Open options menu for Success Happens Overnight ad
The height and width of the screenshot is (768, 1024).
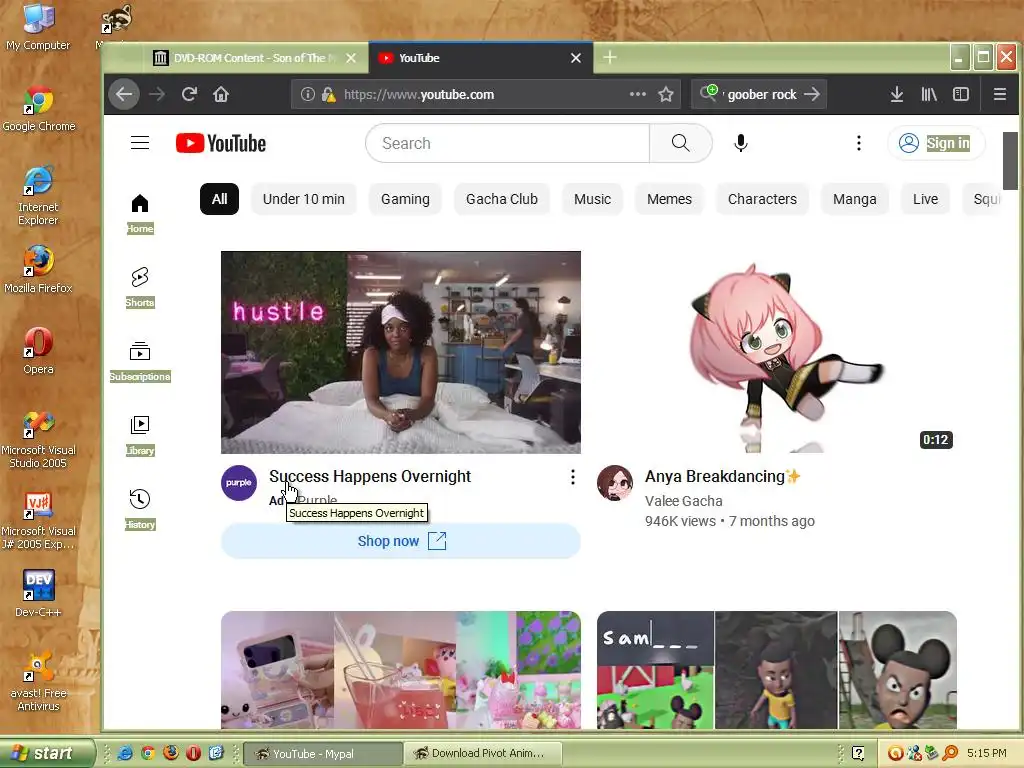[x=572, y=477]
